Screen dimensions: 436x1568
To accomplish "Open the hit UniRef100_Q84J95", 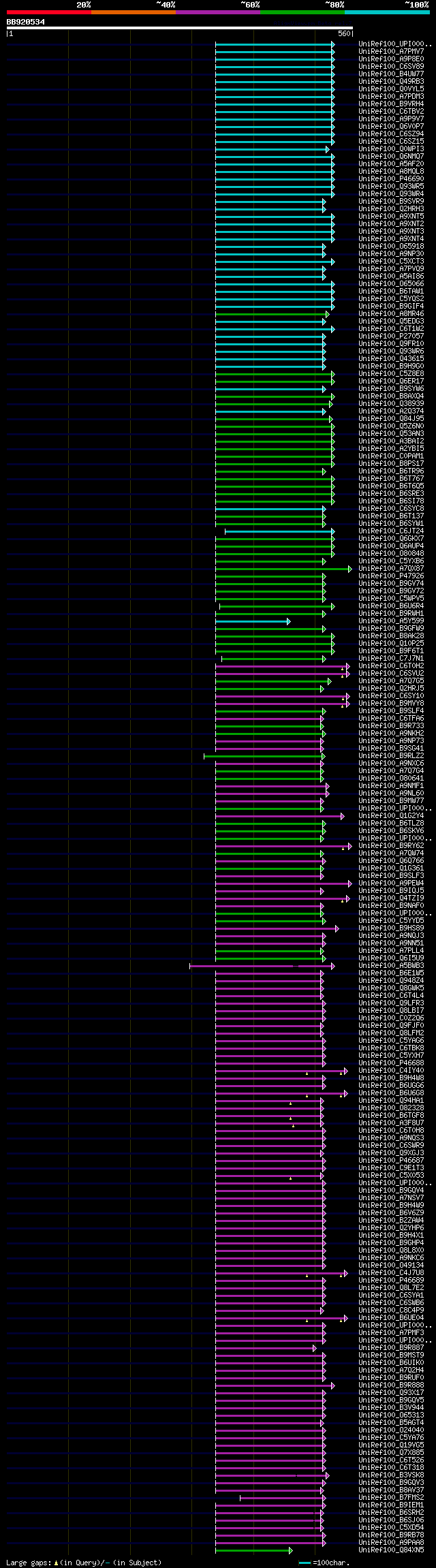I will pos(391,418).
